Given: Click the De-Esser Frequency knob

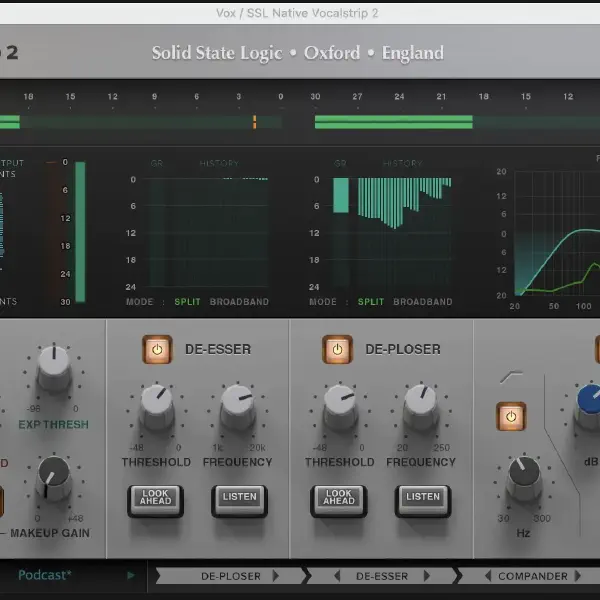Looking at the screenshot, I should (x=238, y=406).
